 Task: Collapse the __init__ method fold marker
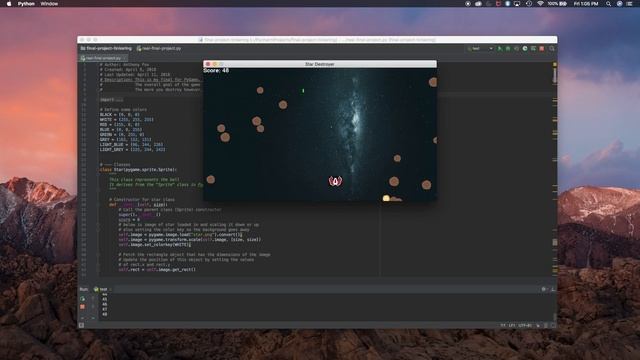98,205
